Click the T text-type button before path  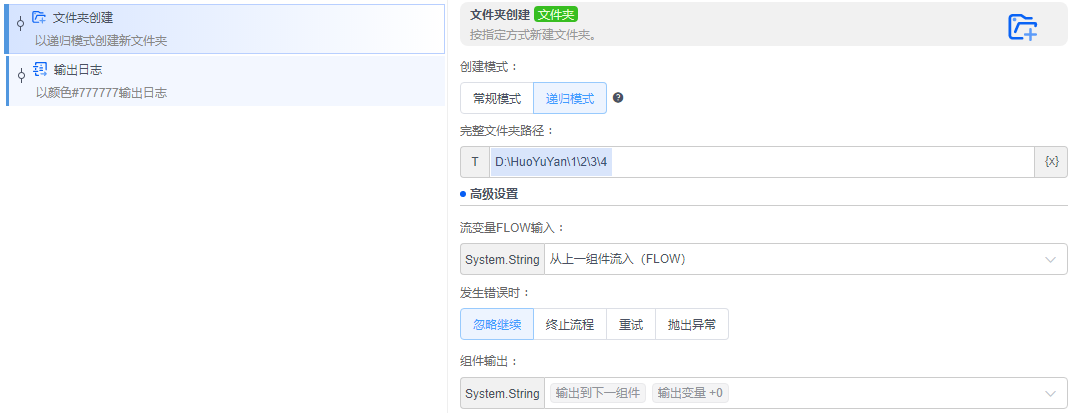pos(475,162)
